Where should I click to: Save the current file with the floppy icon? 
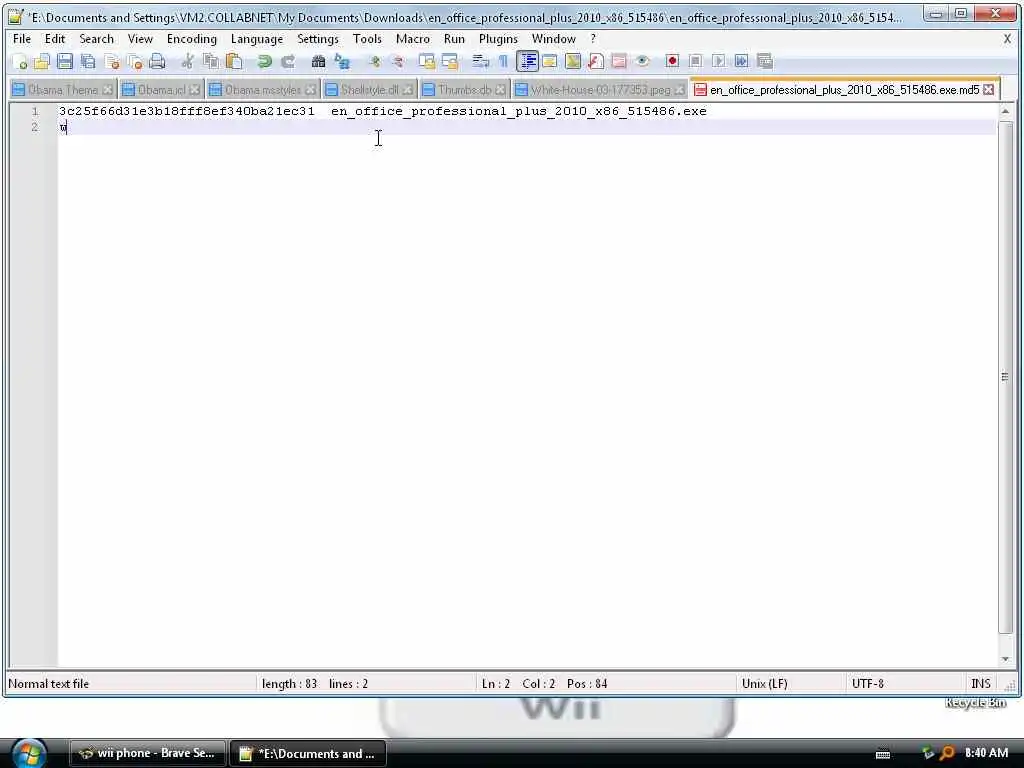click(x=65, y=61)
